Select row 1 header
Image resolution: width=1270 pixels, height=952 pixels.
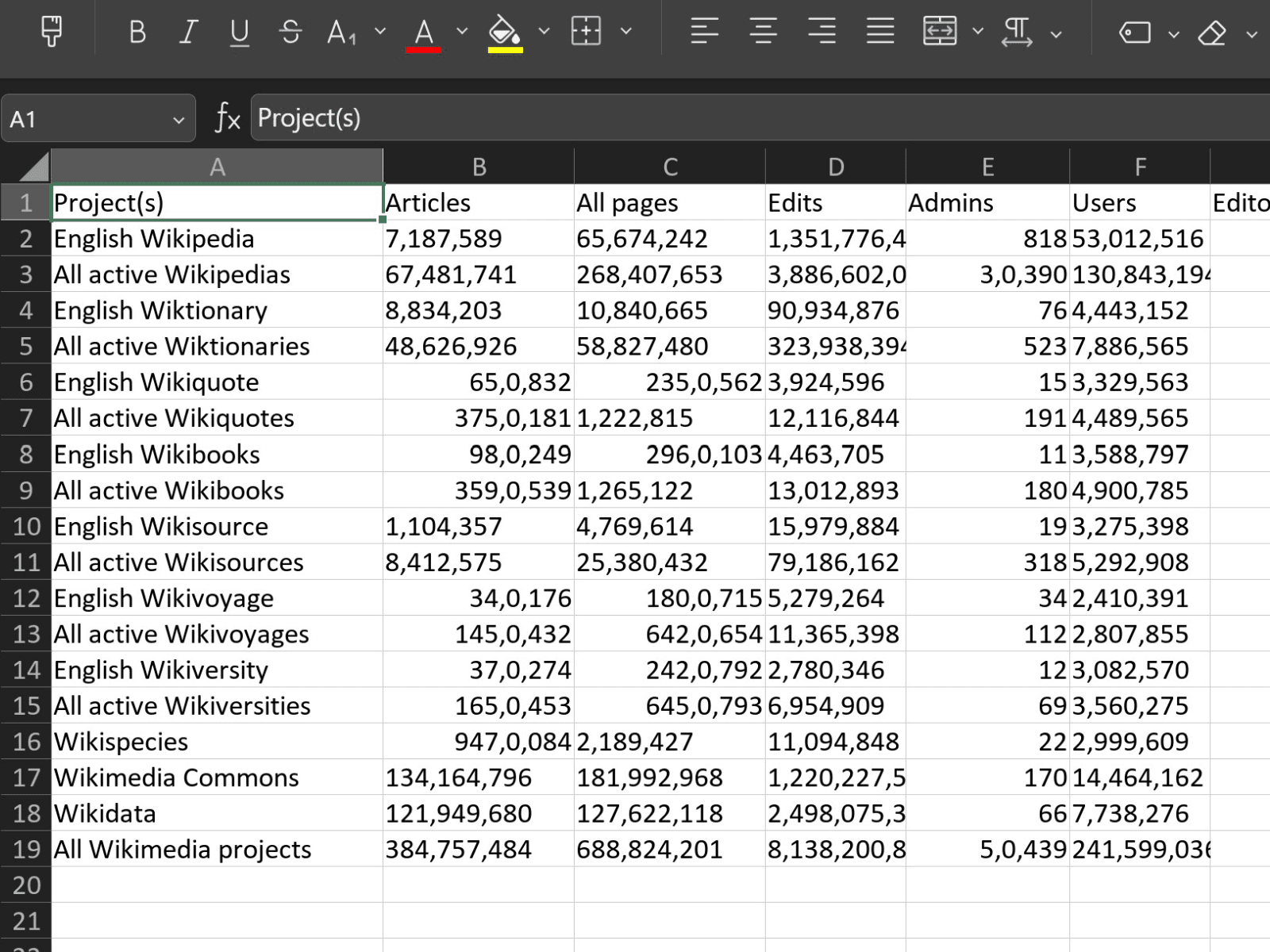(x=25, y=202)
